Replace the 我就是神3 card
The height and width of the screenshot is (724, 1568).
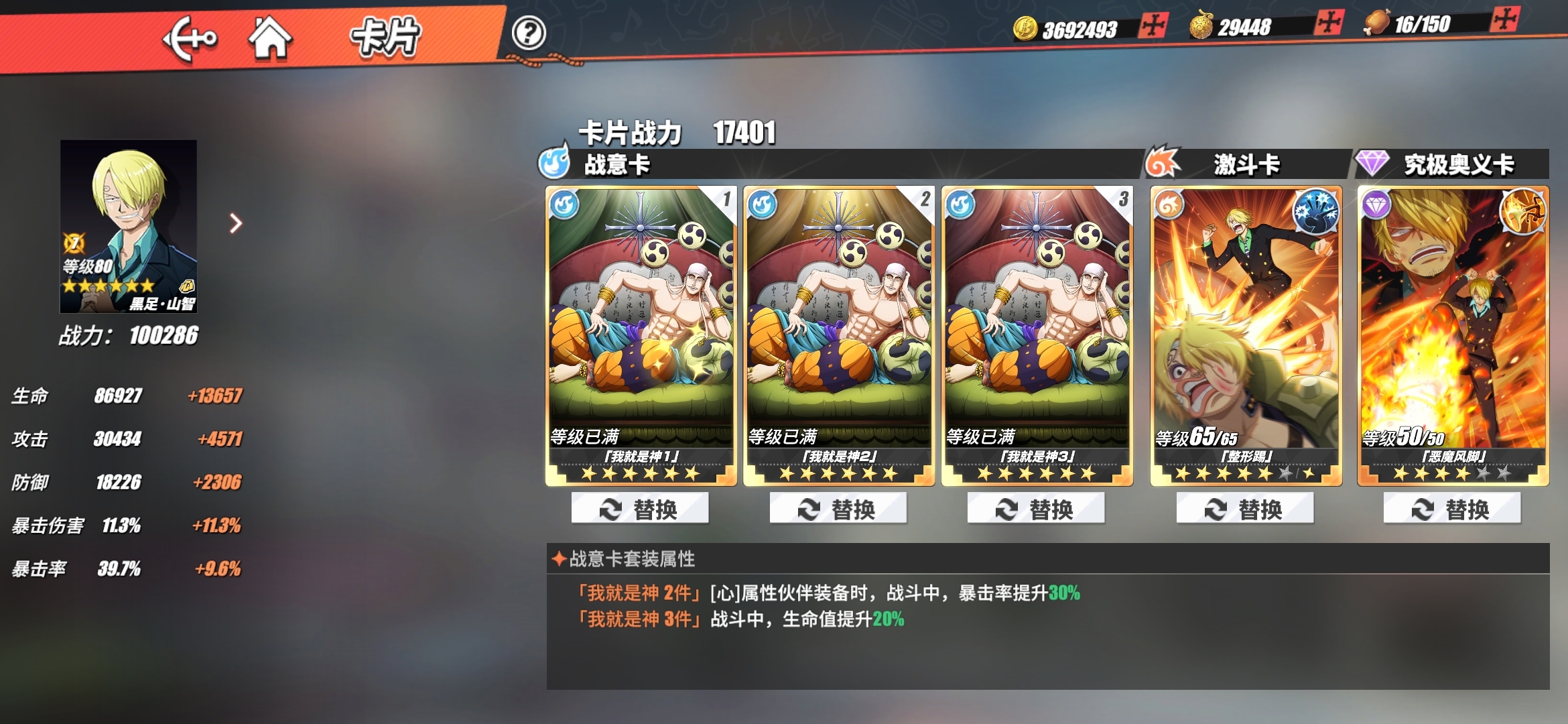point(1036,509)
